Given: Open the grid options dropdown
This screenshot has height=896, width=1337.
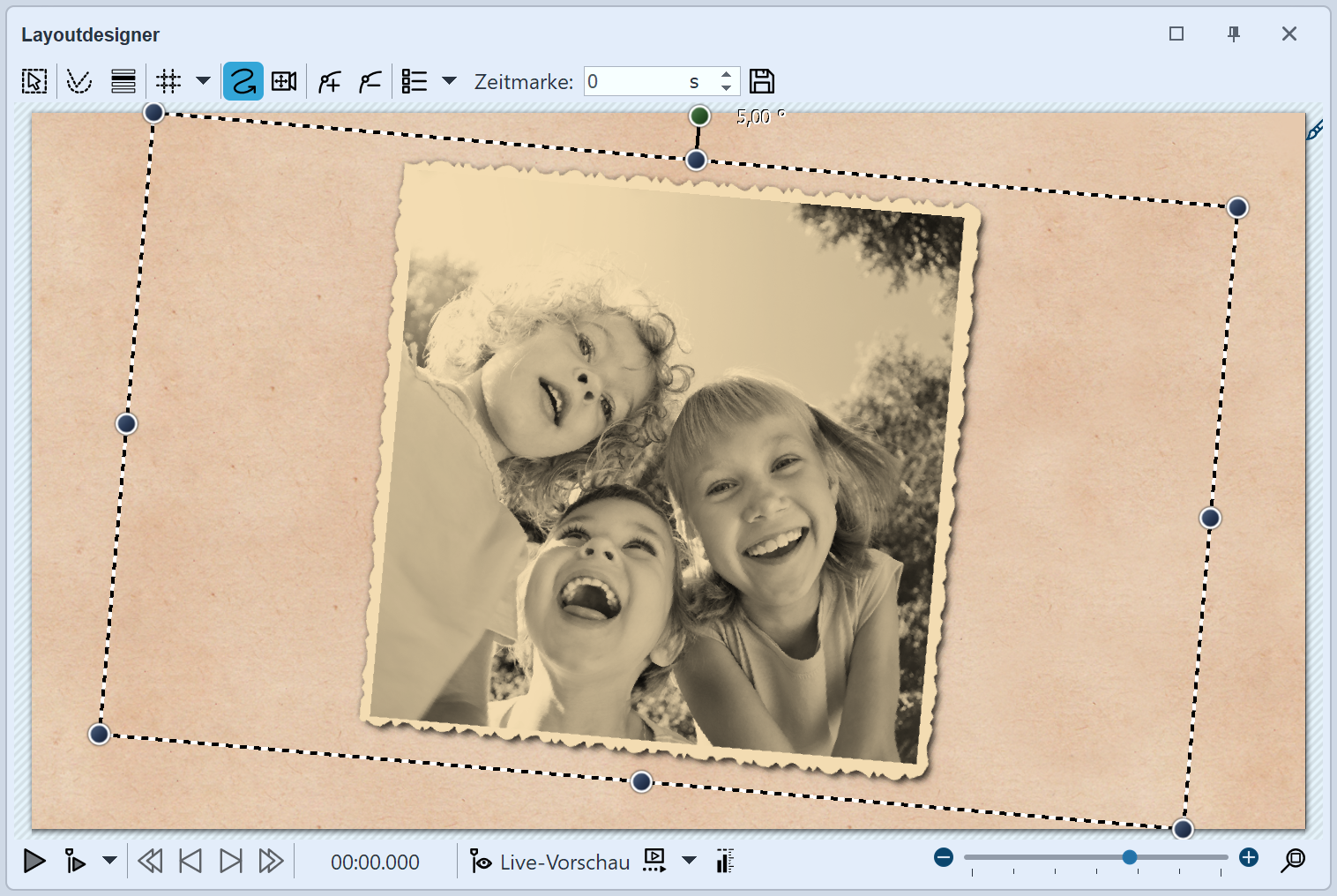Looking at the screenshot, I should pyautogui.click(x=203, y=81).
